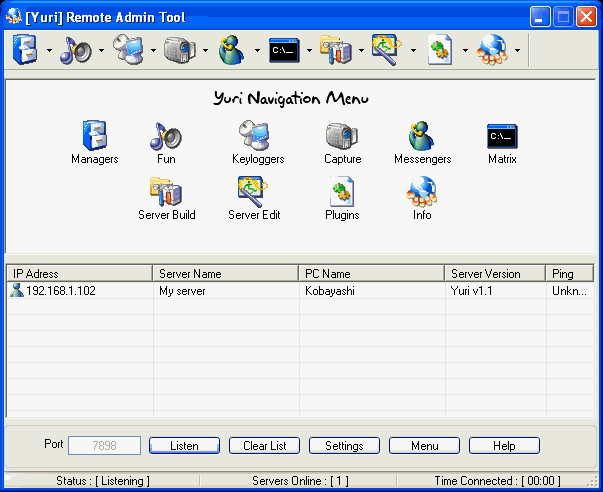The image size is (603, 492).
Task: Sort the list by the IP Adress column header
Action: pyautogui.click(x=80, y=273)
